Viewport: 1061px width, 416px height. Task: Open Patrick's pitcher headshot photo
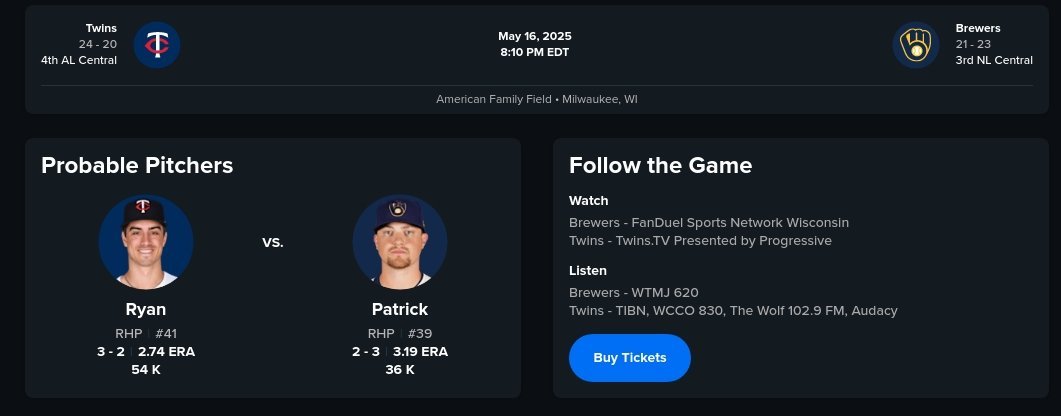coord(400,242)
